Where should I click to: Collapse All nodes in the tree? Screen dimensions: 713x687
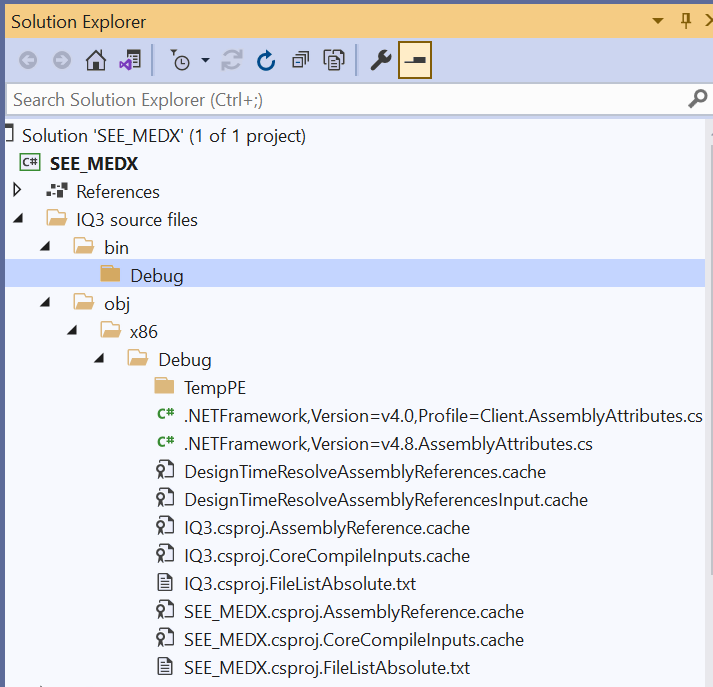click(x=300, y=60)
